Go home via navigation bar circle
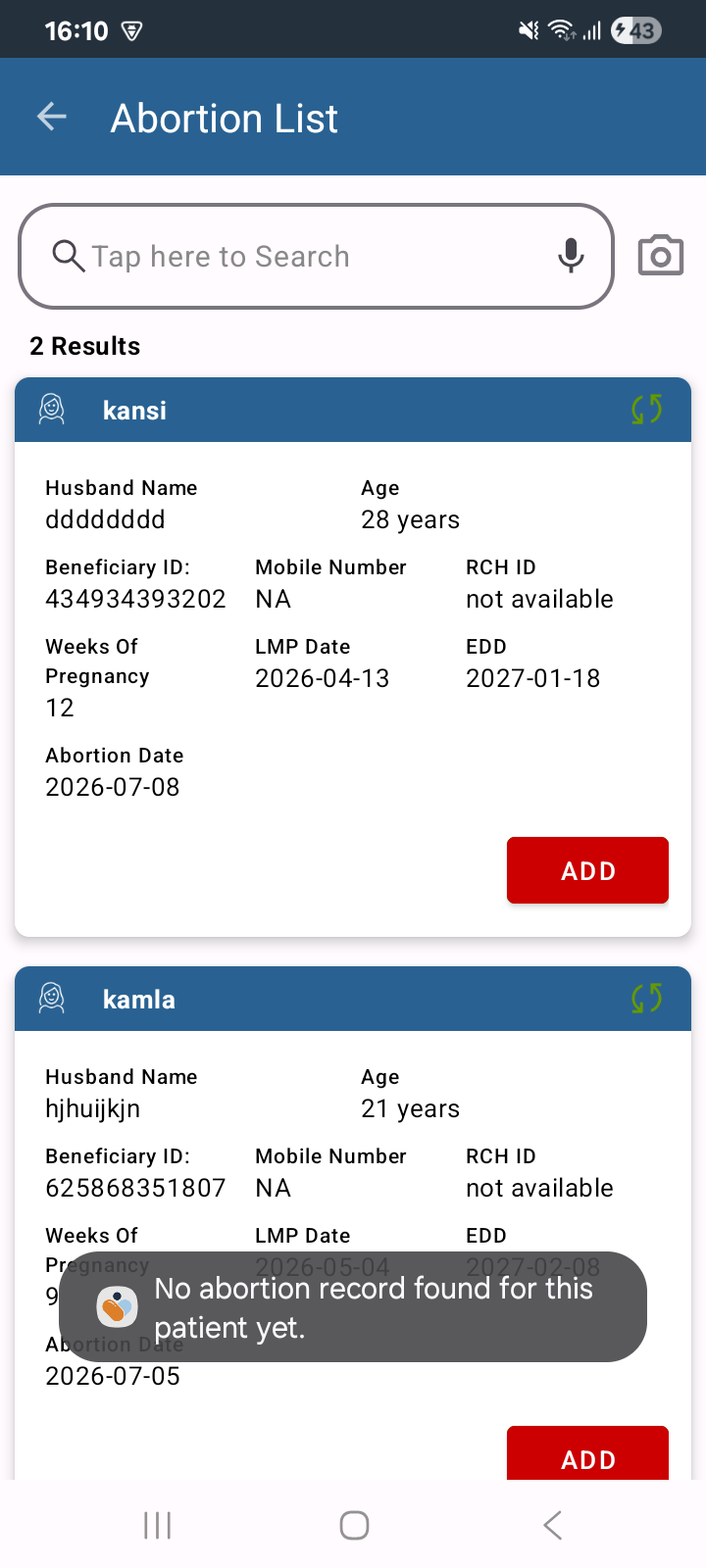 pyautogui.click(x=354, y=1525)
